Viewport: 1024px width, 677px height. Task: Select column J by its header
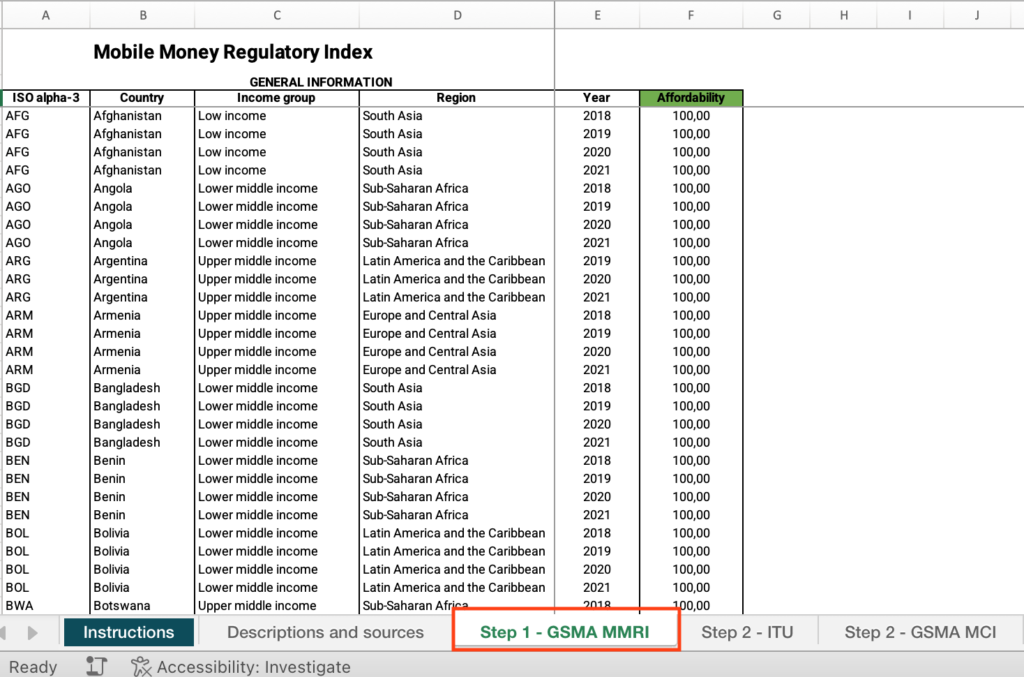point(977,15)
